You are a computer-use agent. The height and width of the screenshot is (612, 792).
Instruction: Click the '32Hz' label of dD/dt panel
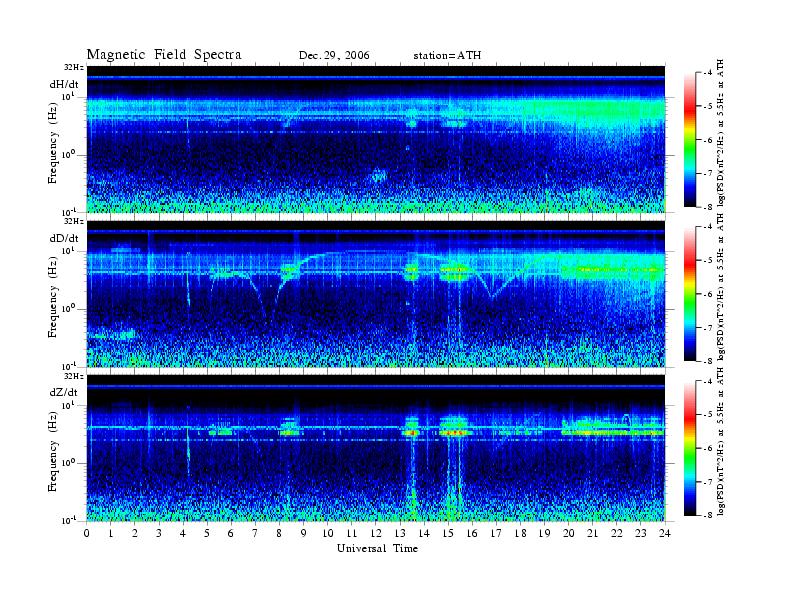point(74,222)
